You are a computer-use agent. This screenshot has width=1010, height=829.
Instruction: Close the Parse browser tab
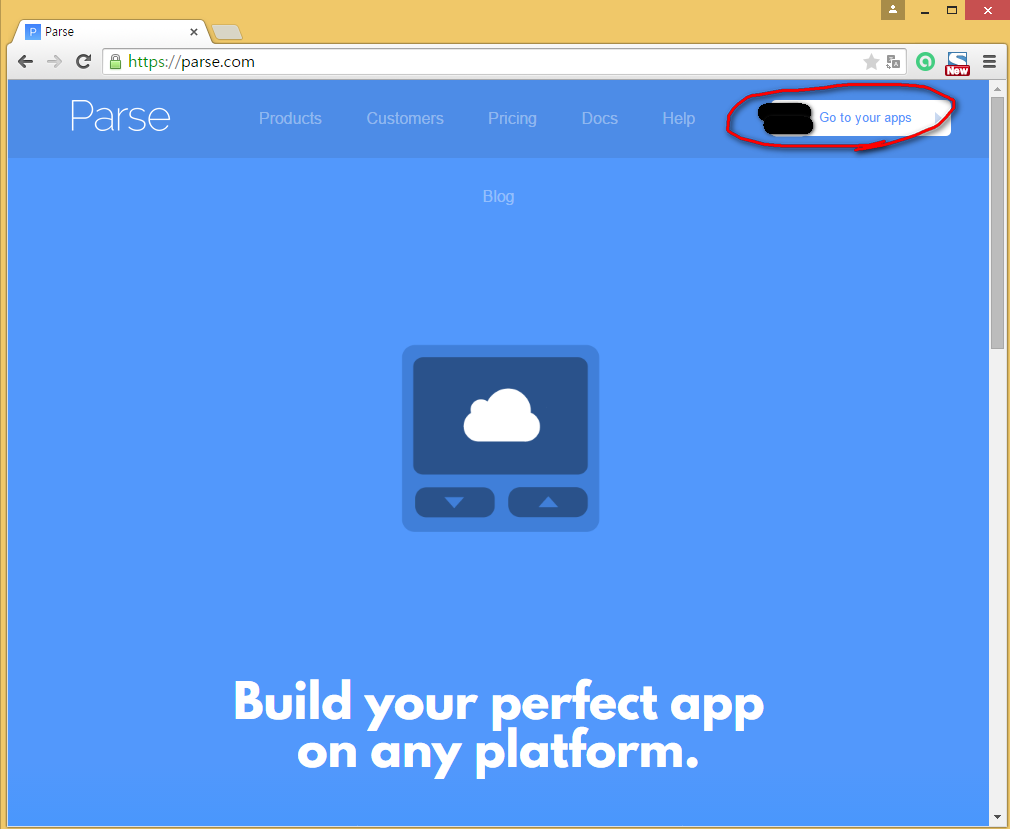pyautogui.click(x=194, y=32)
